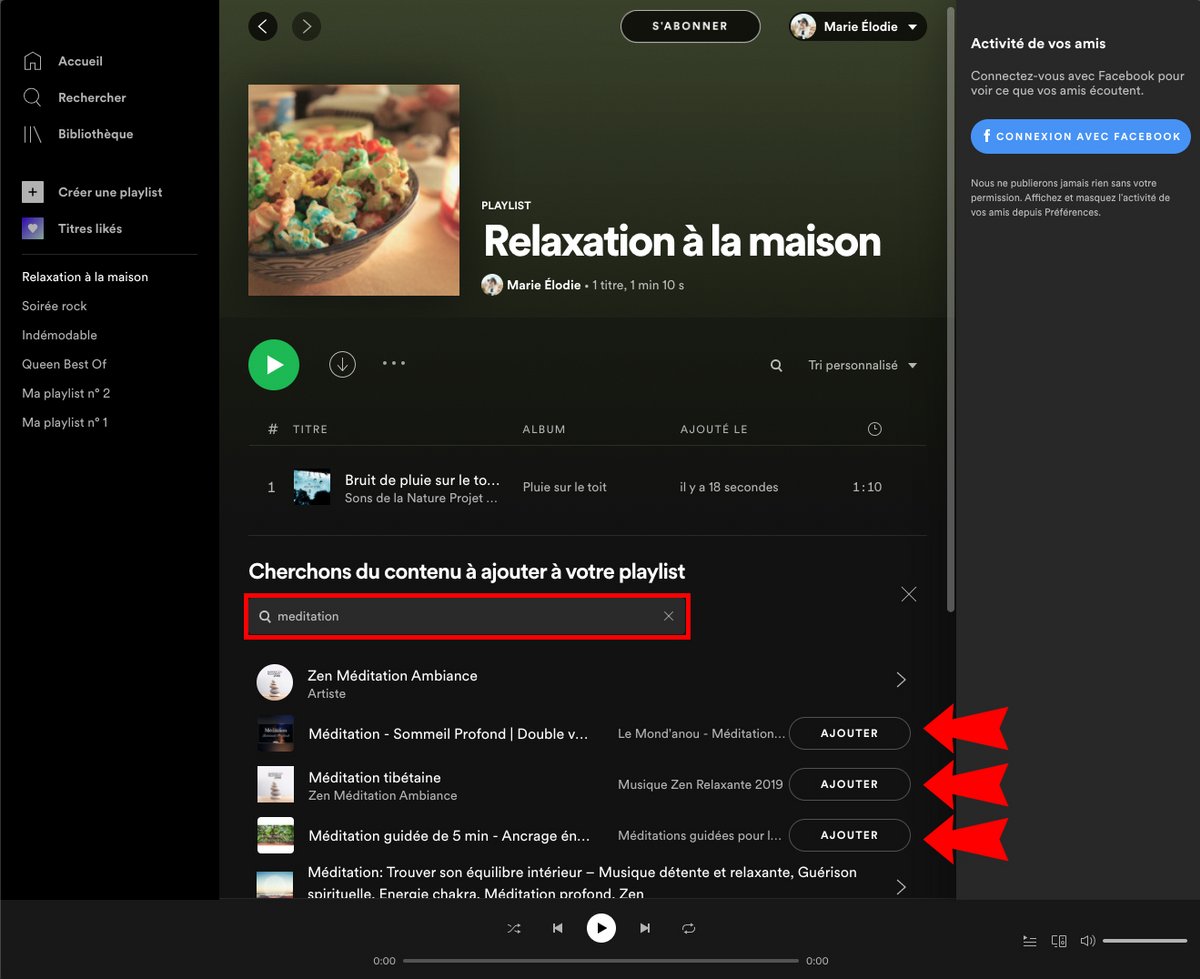This screenshot has width=1200, height=979.
Task: Expand the Zen Méditation Ambiance artist result
Action: pos(901,680)
